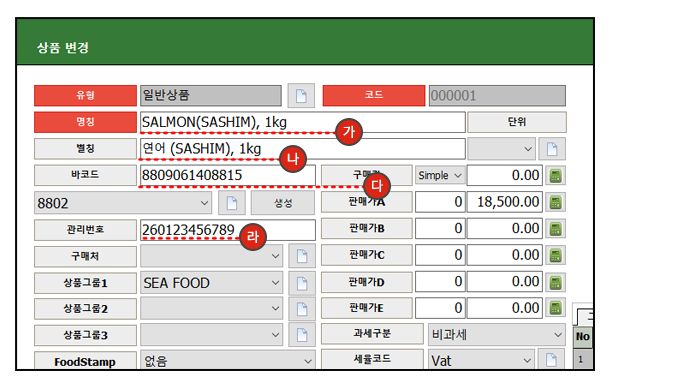Click the document icon next to 일반상품 type field
The height and width of the screenshot is (386, 677).
coord(301,95)
